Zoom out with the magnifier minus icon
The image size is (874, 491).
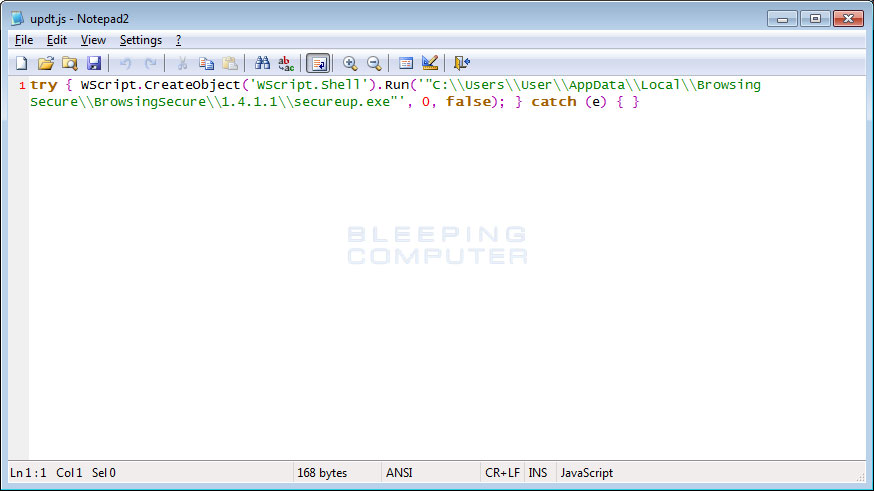coord(374,63)
